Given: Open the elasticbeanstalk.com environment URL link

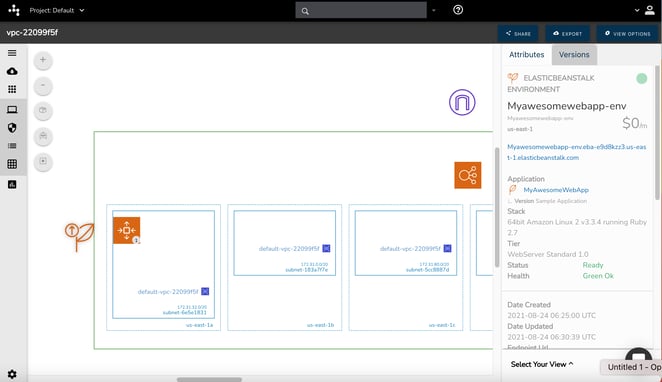Looking at the screenshot, I should pos(577,152).
